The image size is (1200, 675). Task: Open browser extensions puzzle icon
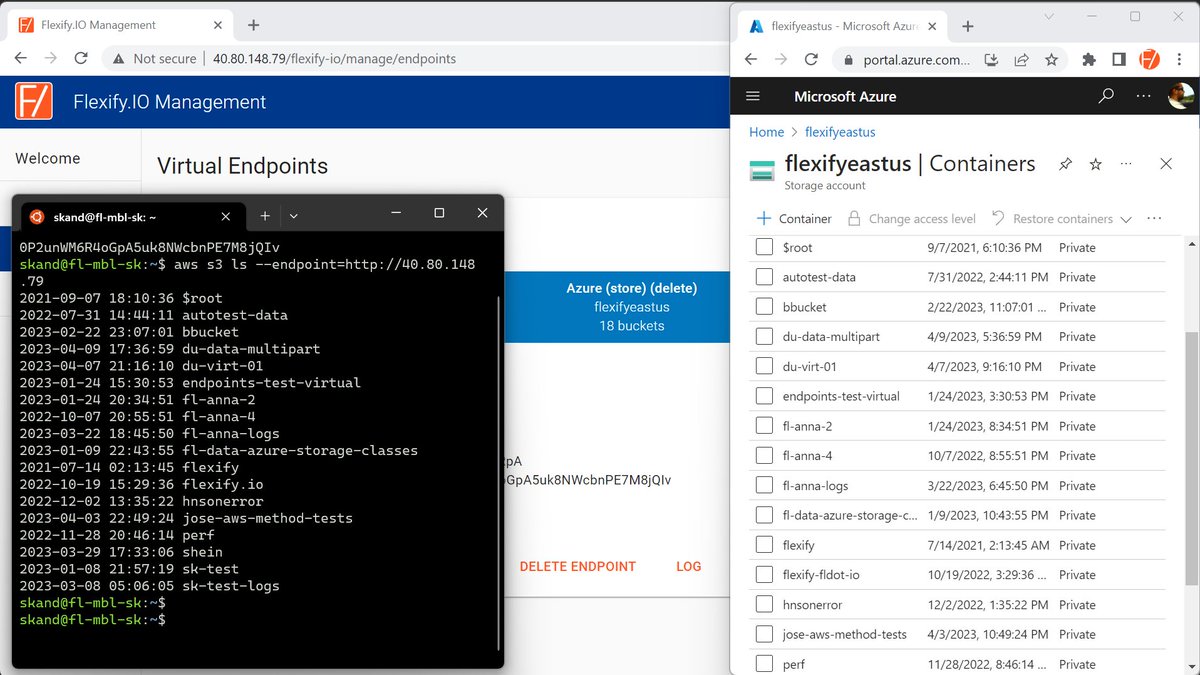(1089, 60)
